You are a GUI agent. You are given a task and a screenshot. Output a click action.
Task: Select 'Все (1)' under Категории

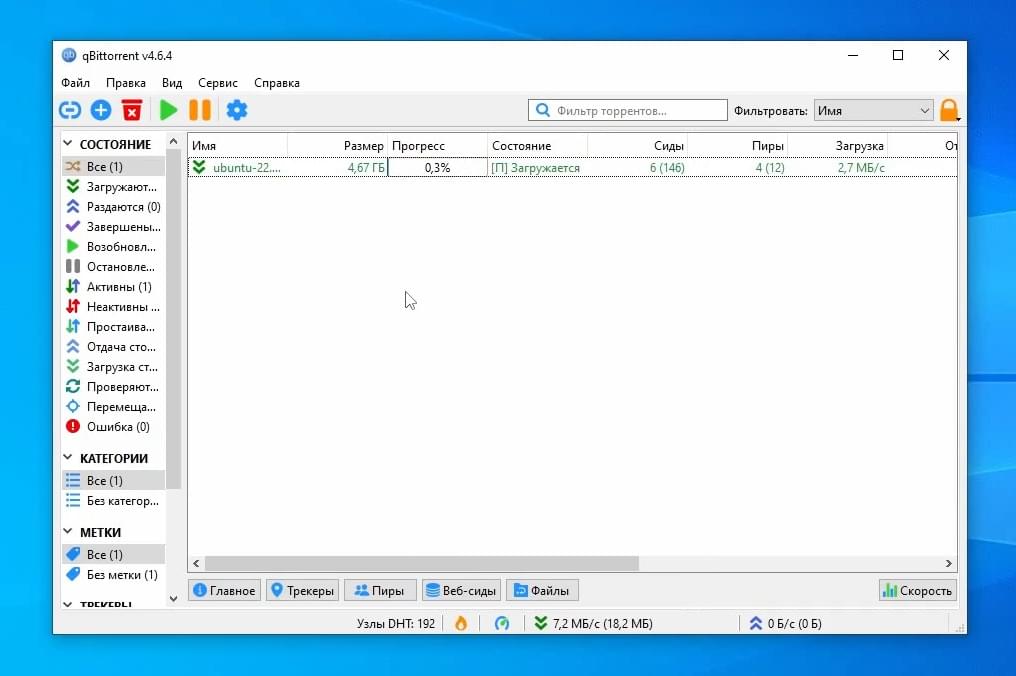tap(113, 480)
